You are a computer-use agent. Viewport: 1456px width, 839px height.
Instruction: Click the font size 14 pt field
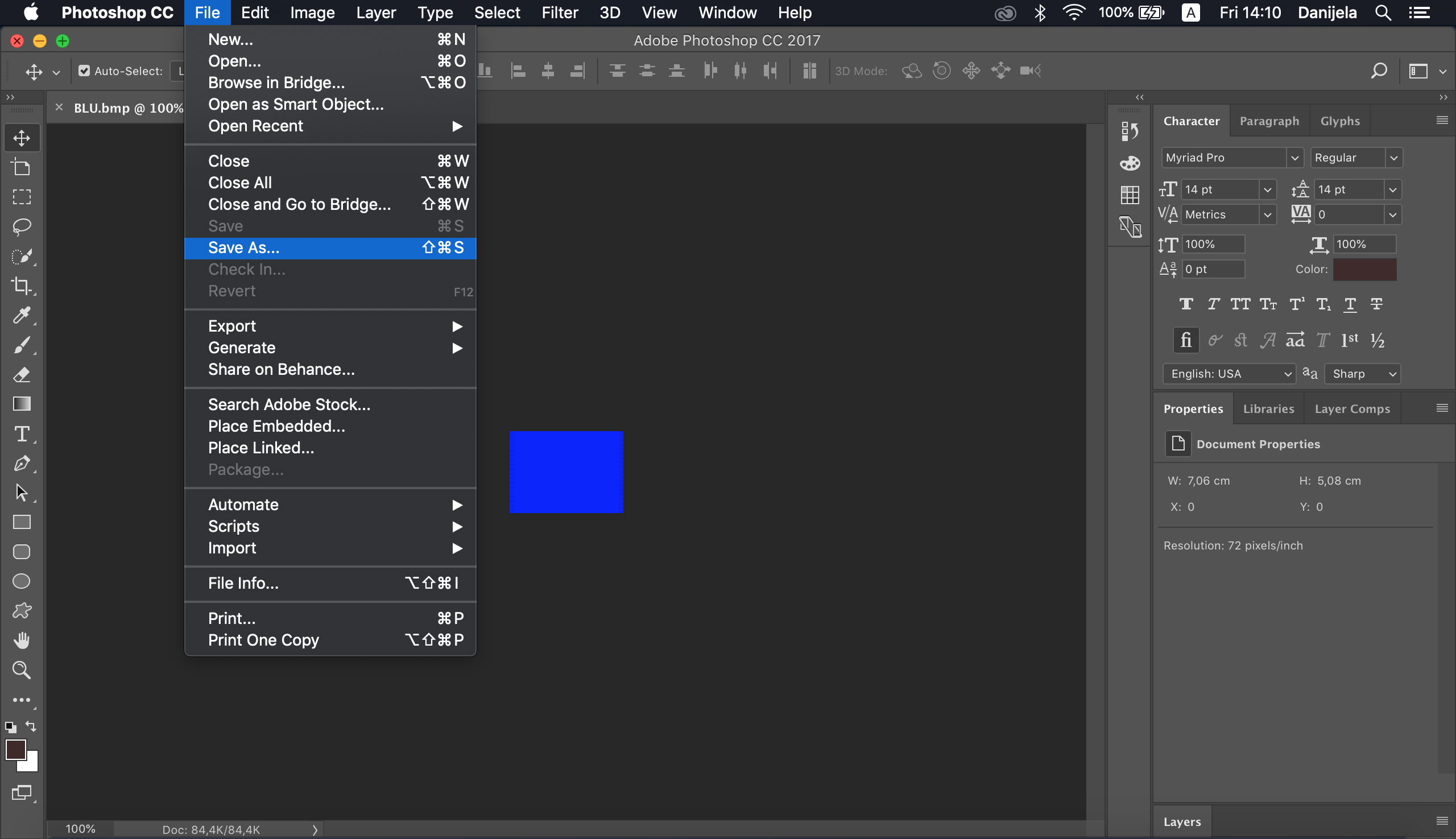[x=1219, y=189]
